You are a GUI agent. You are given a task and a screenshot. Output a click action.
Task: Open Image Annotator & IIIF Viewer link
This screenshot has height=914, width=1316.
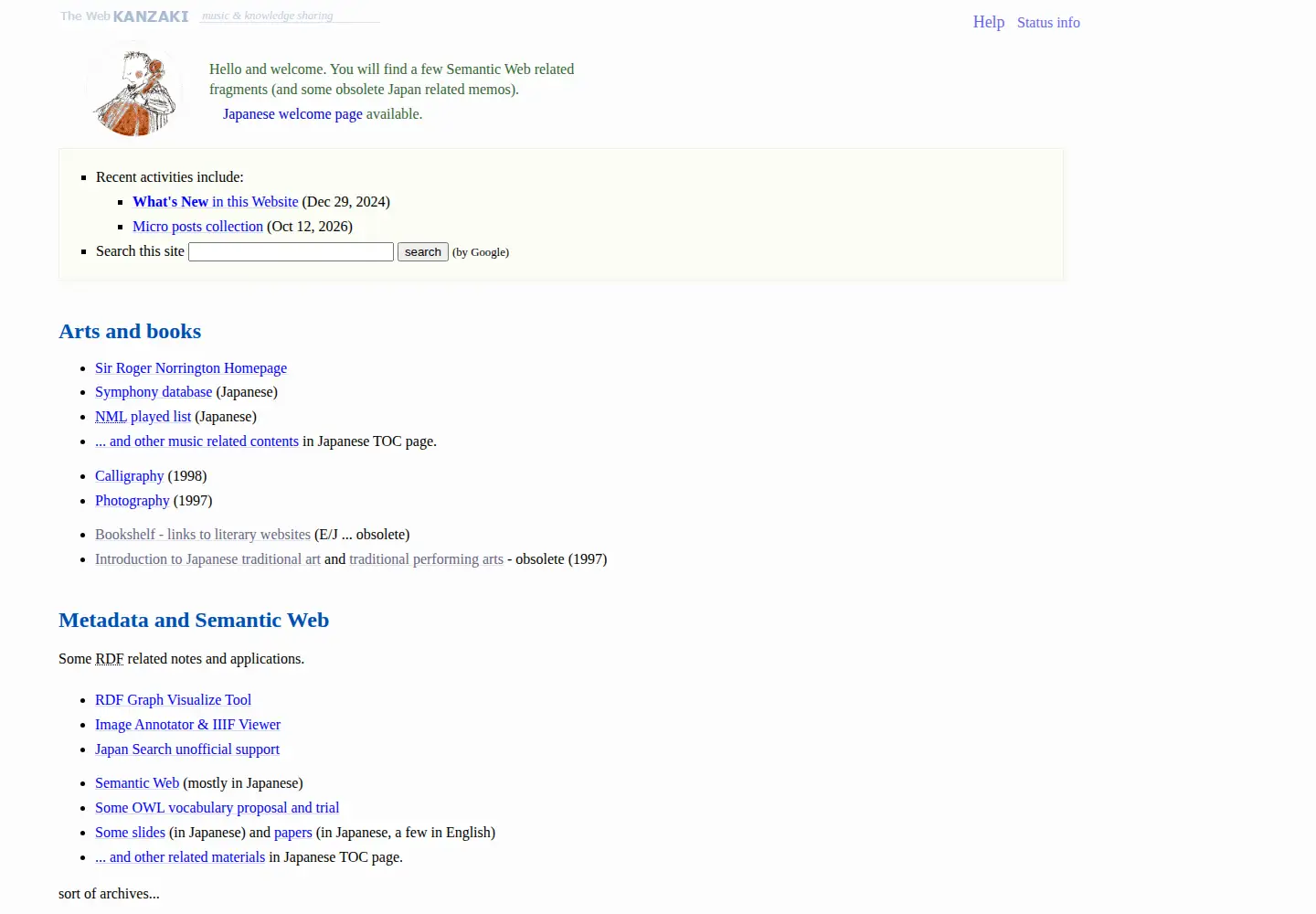pyautogui.click(x=187, y=725)
